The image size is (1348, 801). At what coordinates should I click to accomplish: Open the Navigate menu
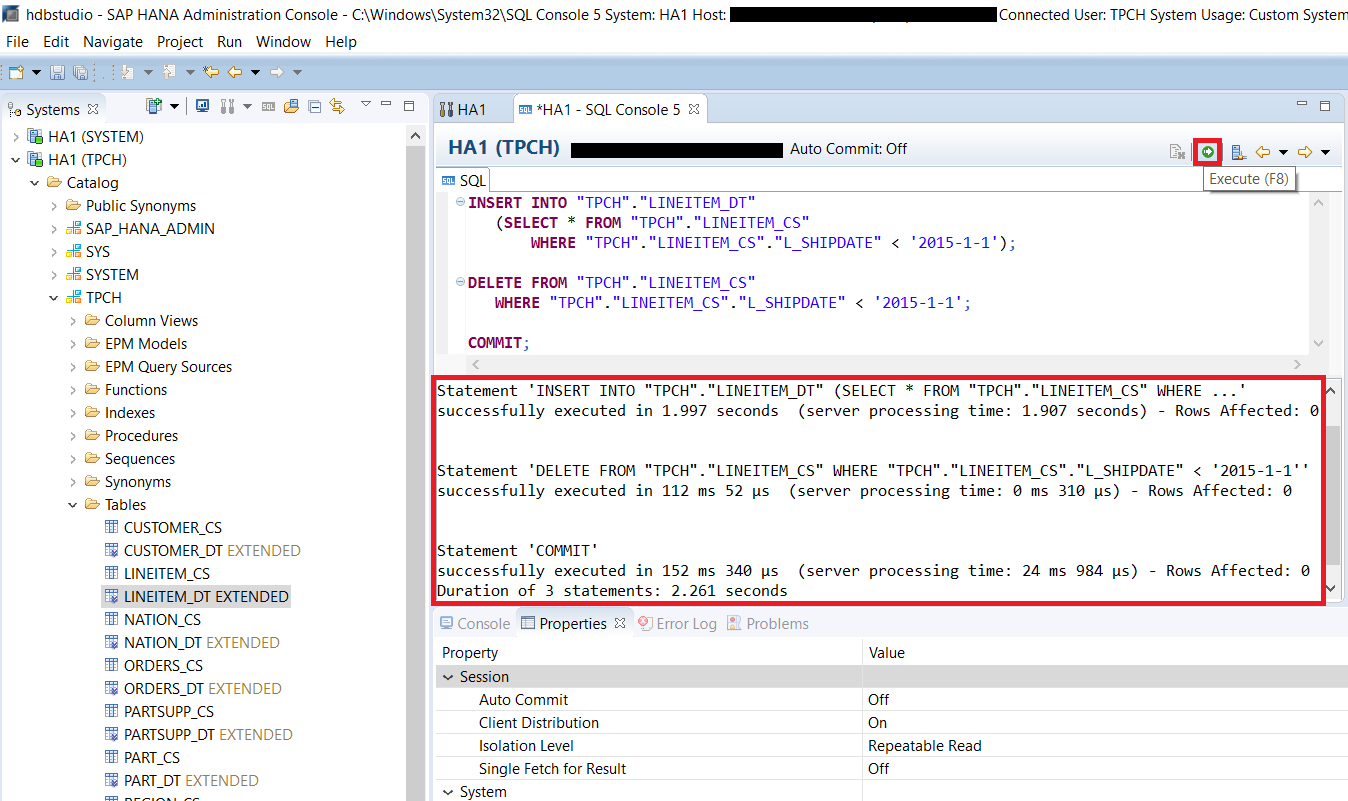[113, 42]
